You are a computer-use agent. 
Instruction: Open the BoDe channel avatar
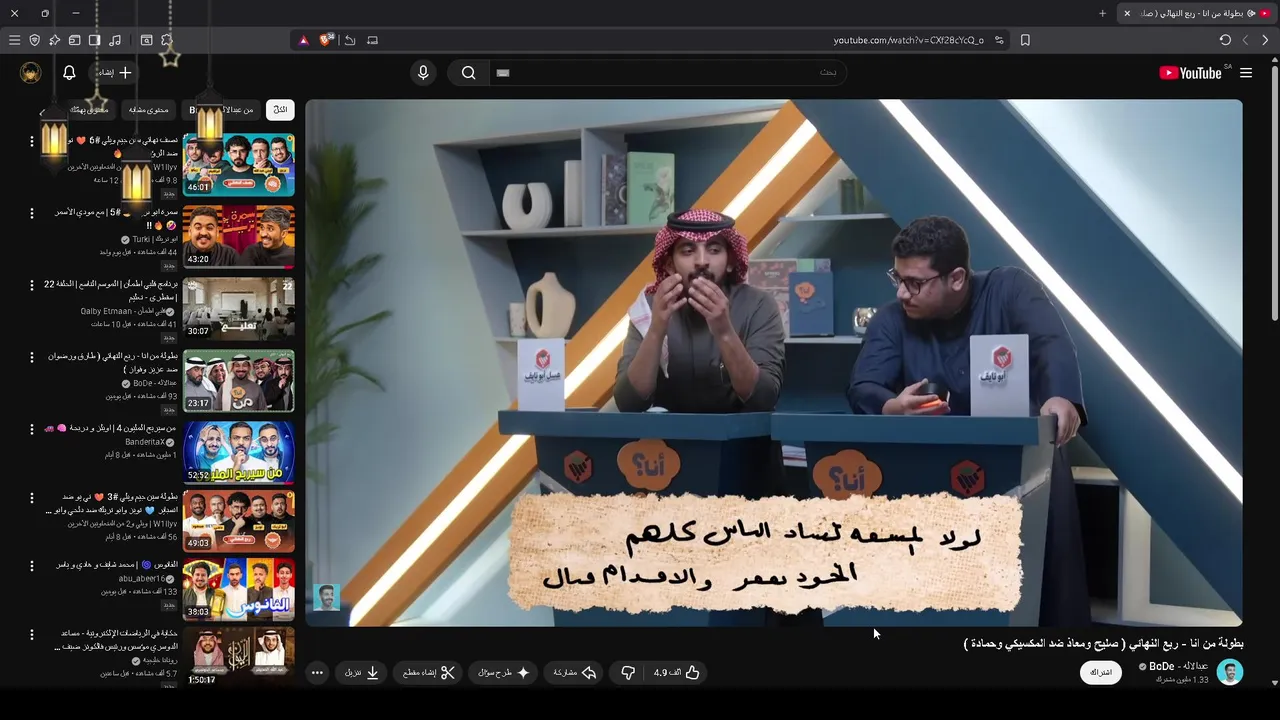[1230, 672]
